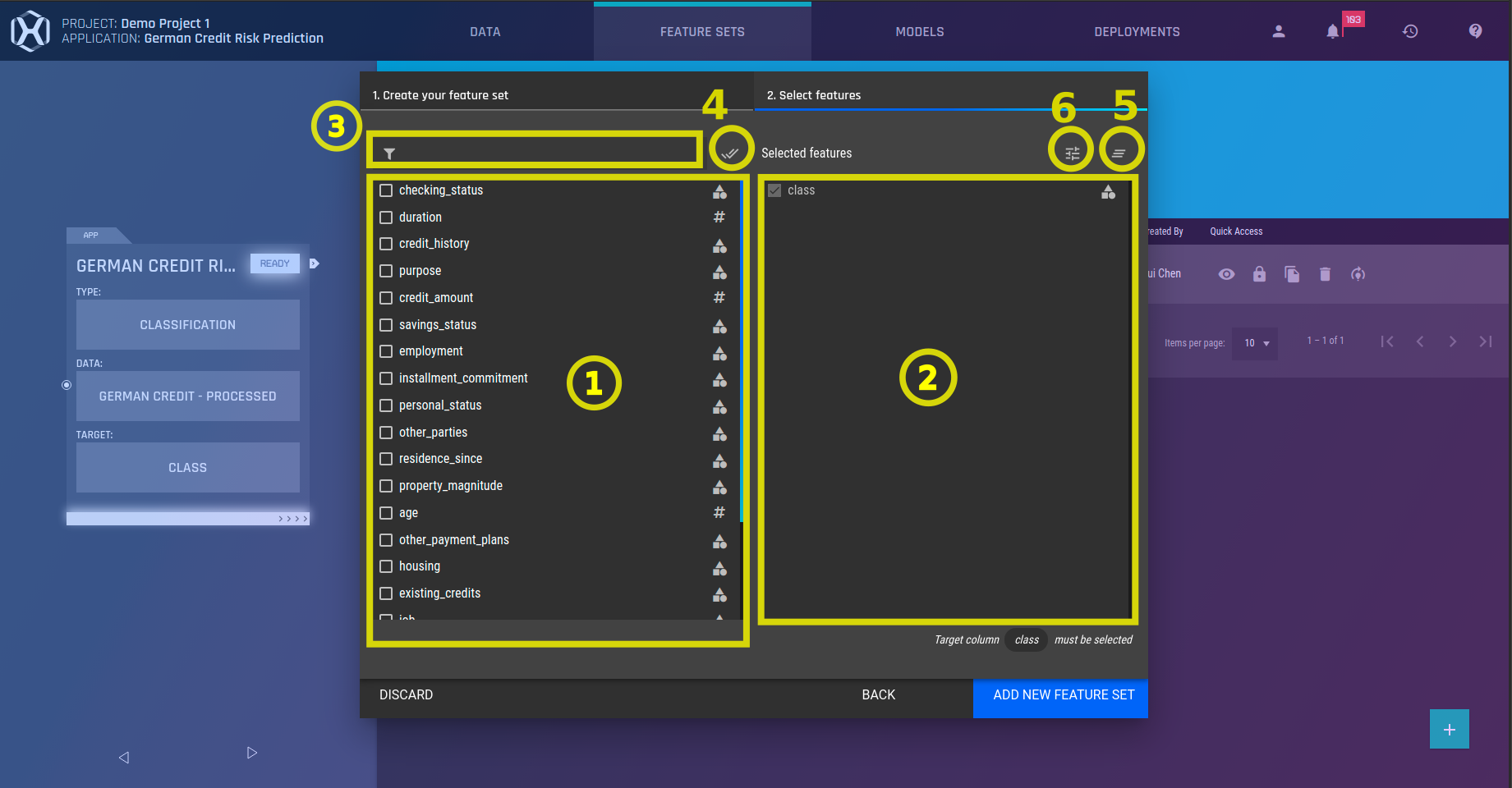
Task: Go to next page chevron
Action: pos(1452,341)
